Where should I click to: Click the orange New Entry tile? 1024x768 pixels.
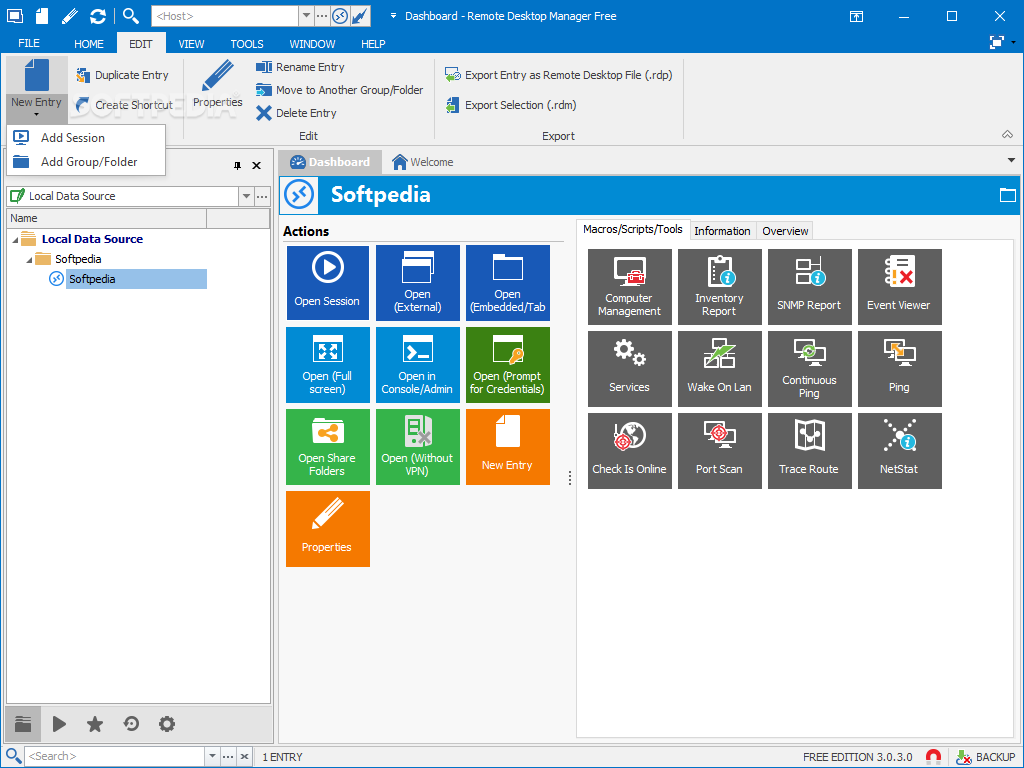coord(507,447)
